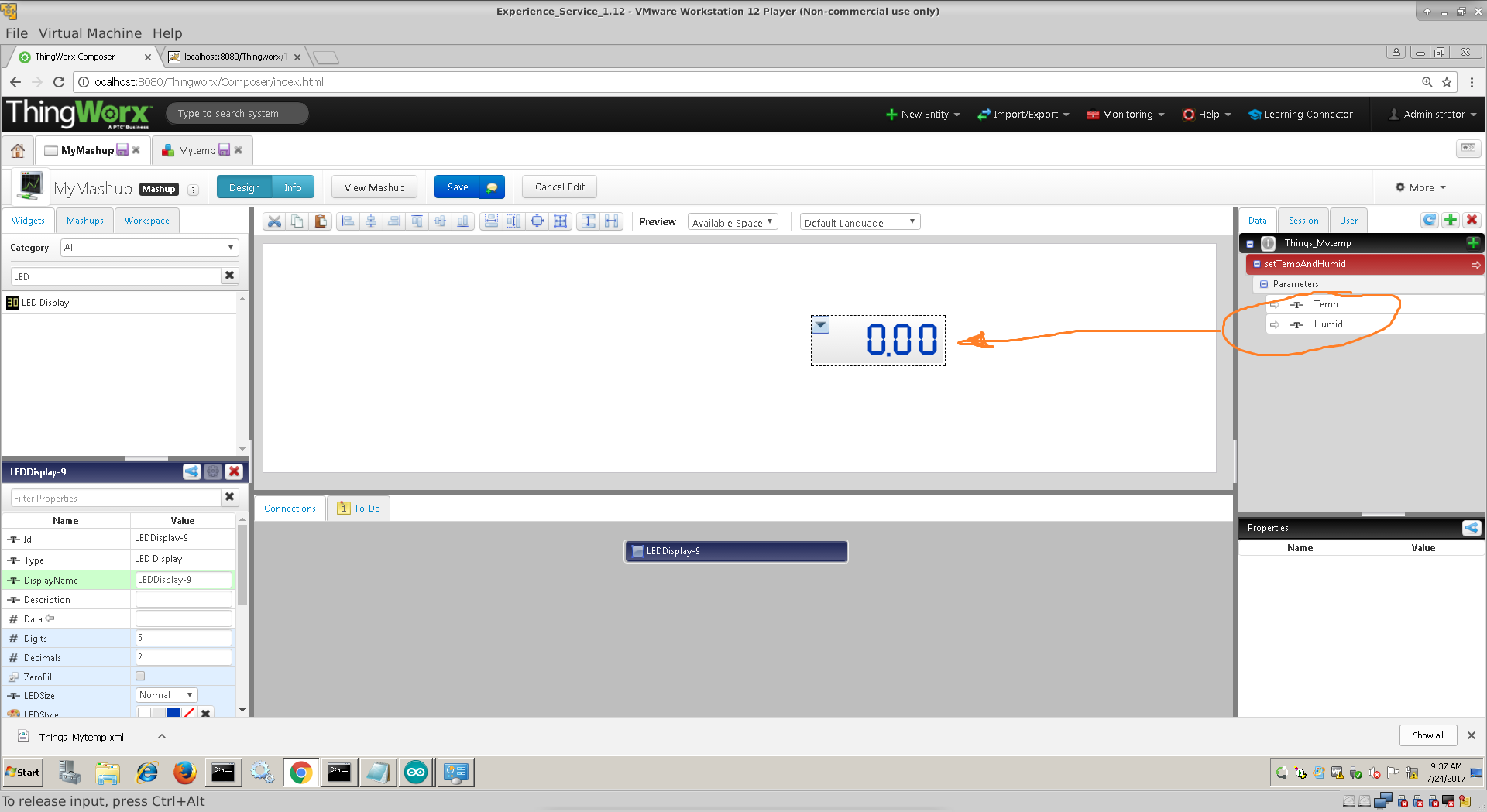Switch to the Workspace tab

pyautogui.click(x=147, y=221)
